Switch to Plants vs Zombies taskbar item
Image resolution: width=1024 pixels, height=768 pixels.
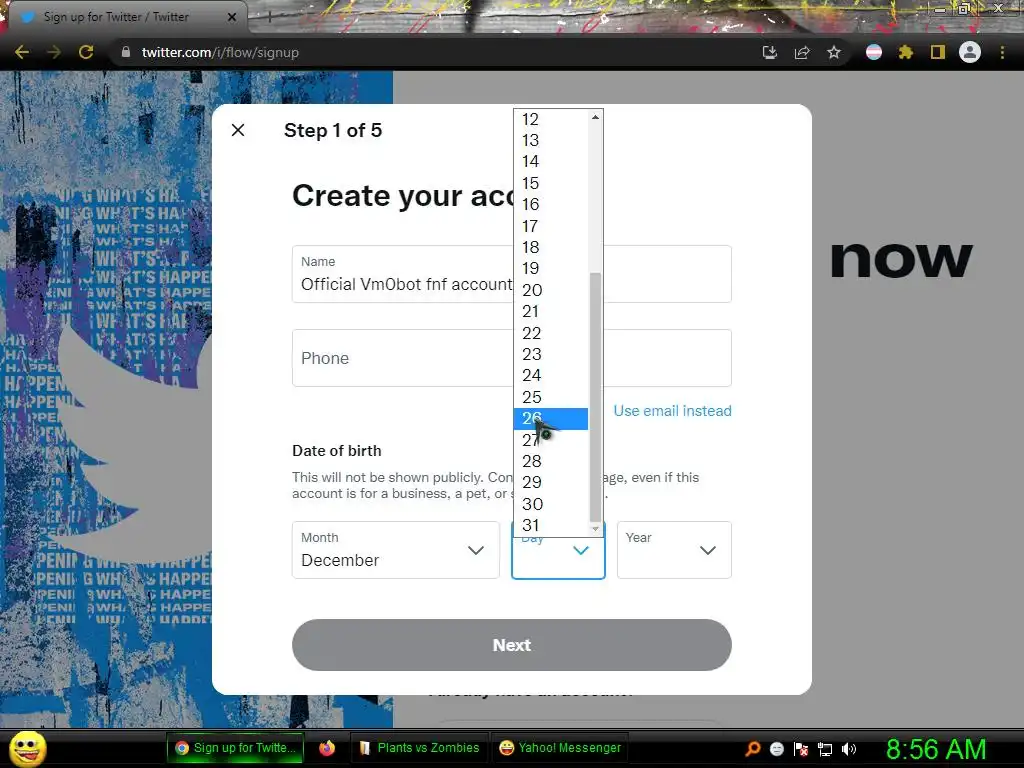coord(420,748)
